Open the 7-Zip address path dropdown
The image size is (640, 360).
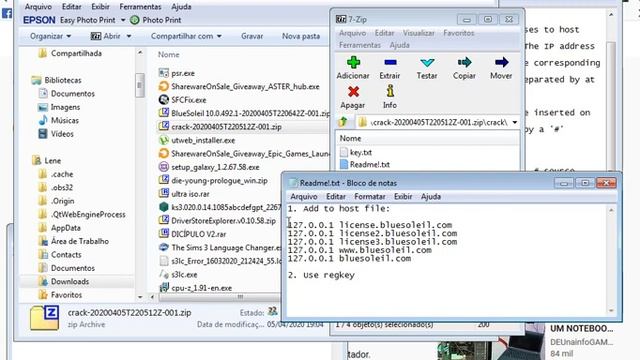tap(515, 122)
